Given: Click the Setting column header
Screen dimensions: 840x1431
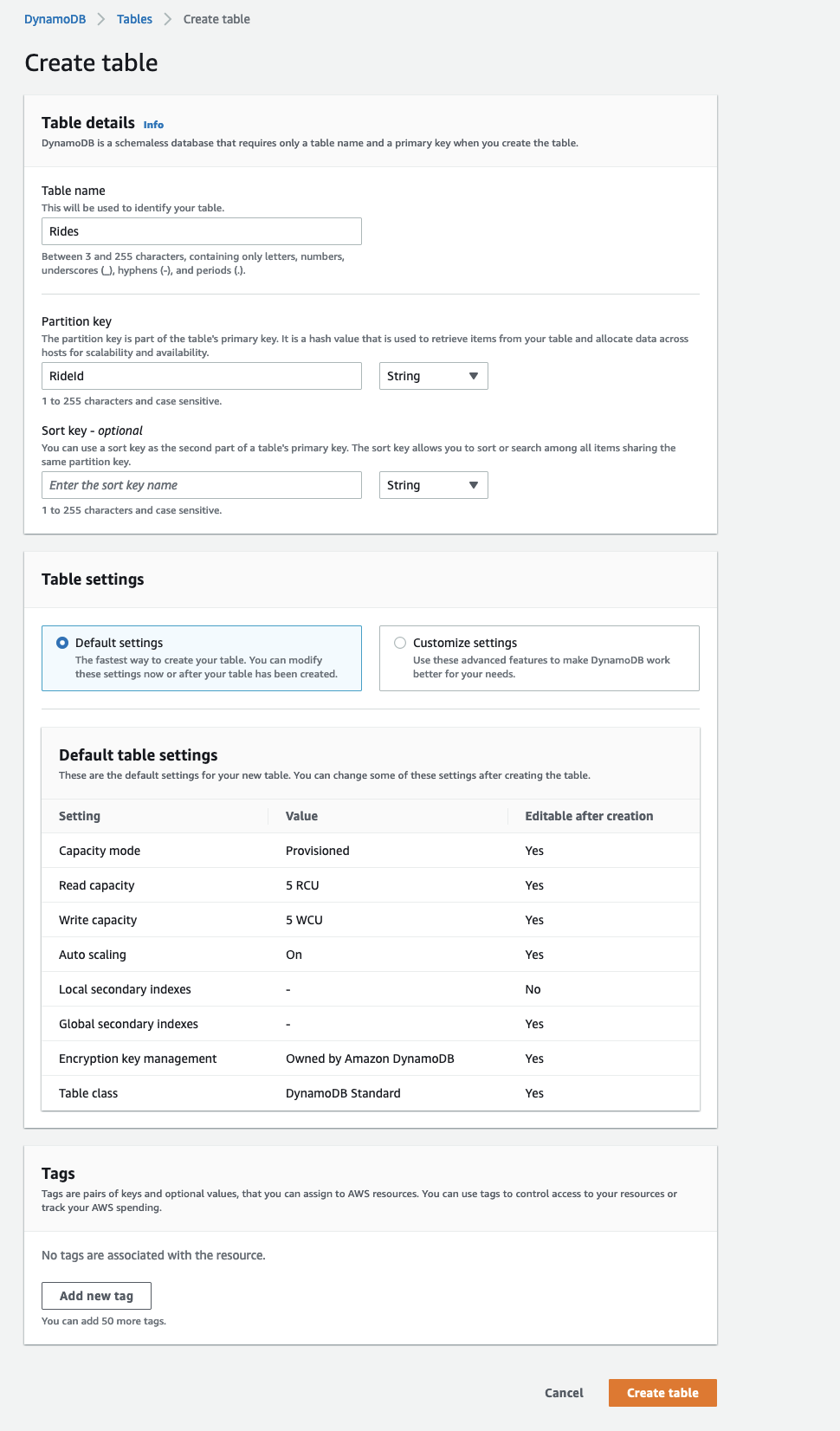Looking at the screenshot, I should click(x=80, y=816).
